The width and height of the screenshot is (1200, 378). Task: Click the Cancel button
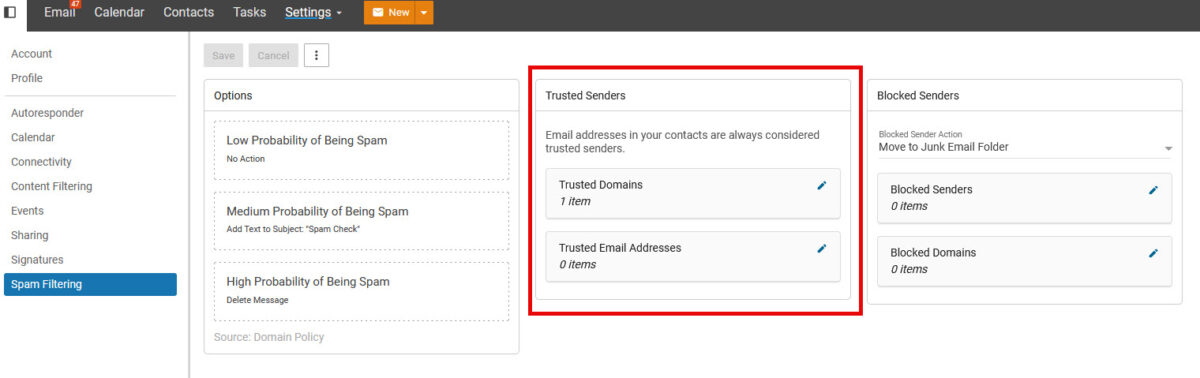point(273,55)
